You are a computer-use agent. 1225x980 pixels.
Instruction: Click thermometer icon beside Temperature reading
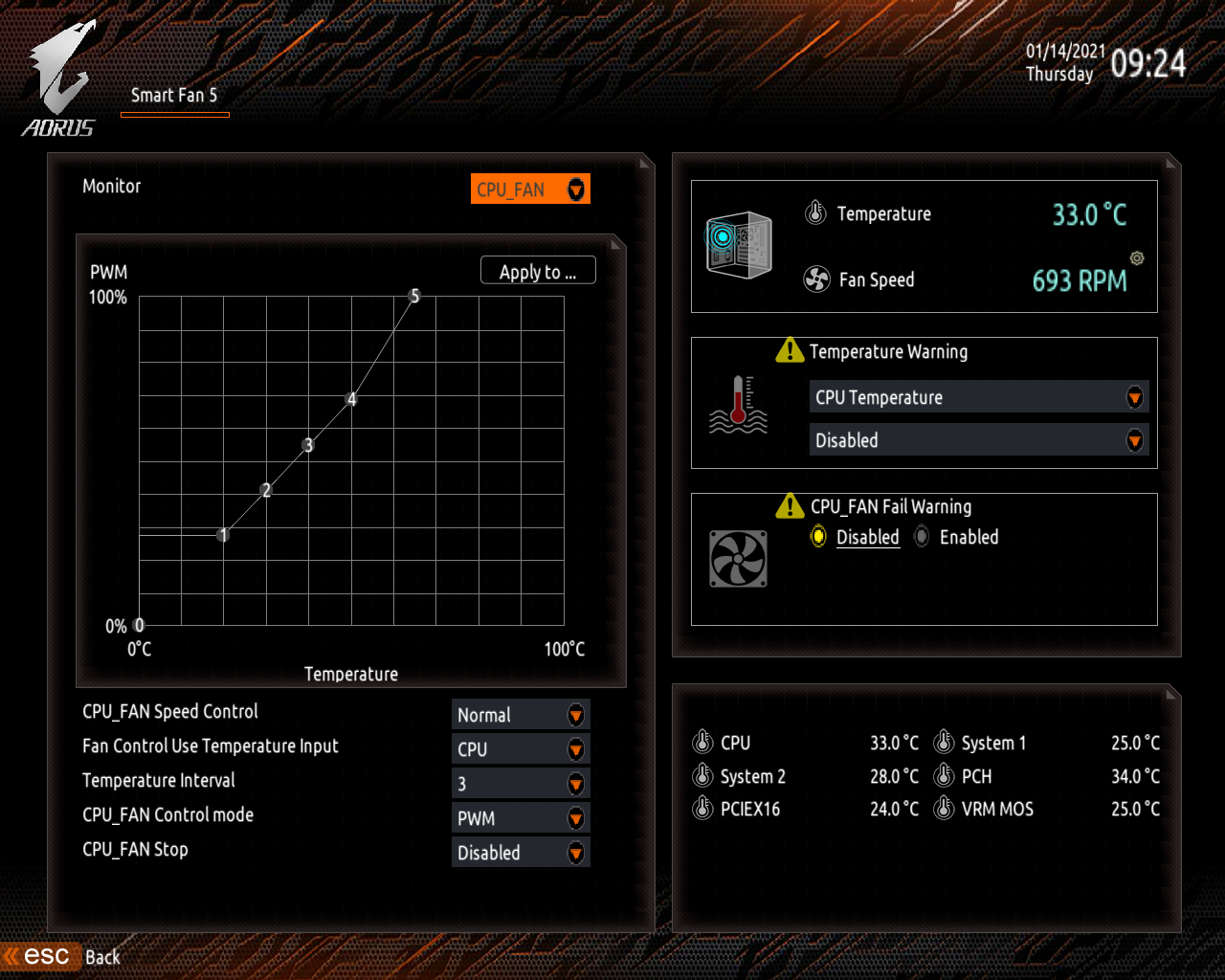coord(815,212)
